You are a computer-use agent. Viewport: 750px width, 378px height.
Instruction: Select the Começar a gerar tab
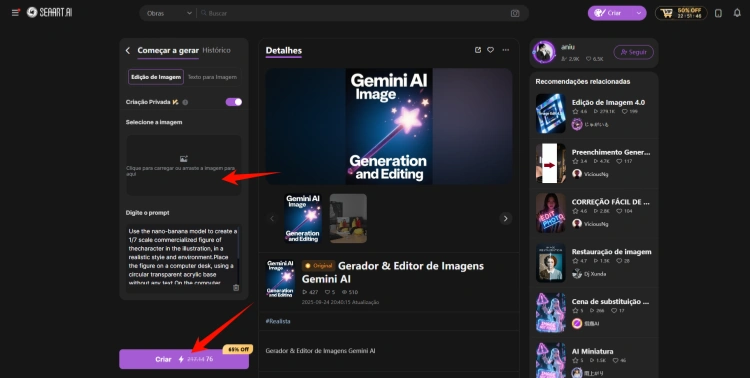168,50
